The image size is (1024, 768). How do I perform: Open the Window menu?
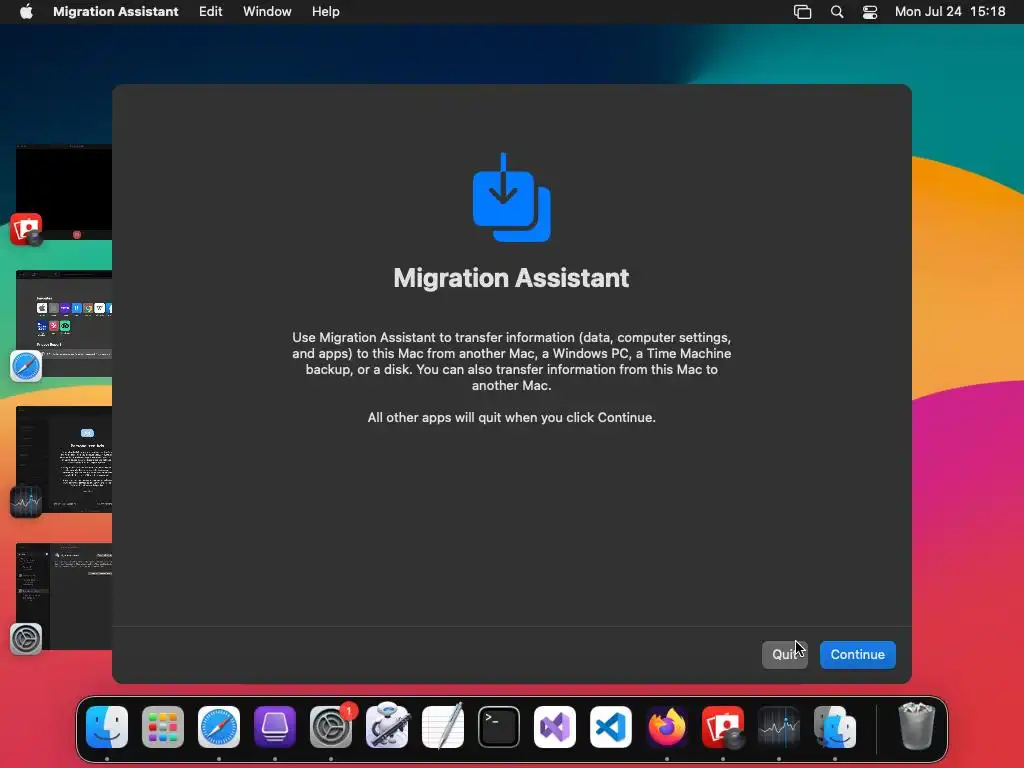(267, 11)
